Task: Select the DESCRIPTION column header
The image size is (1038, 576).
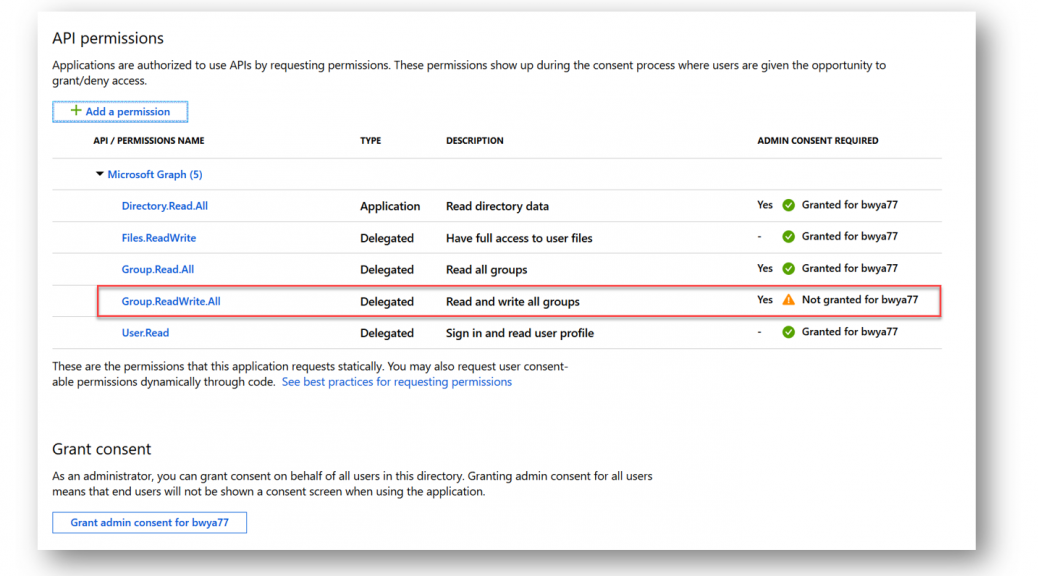Action: pyautogui.click(x=475, y=140)
